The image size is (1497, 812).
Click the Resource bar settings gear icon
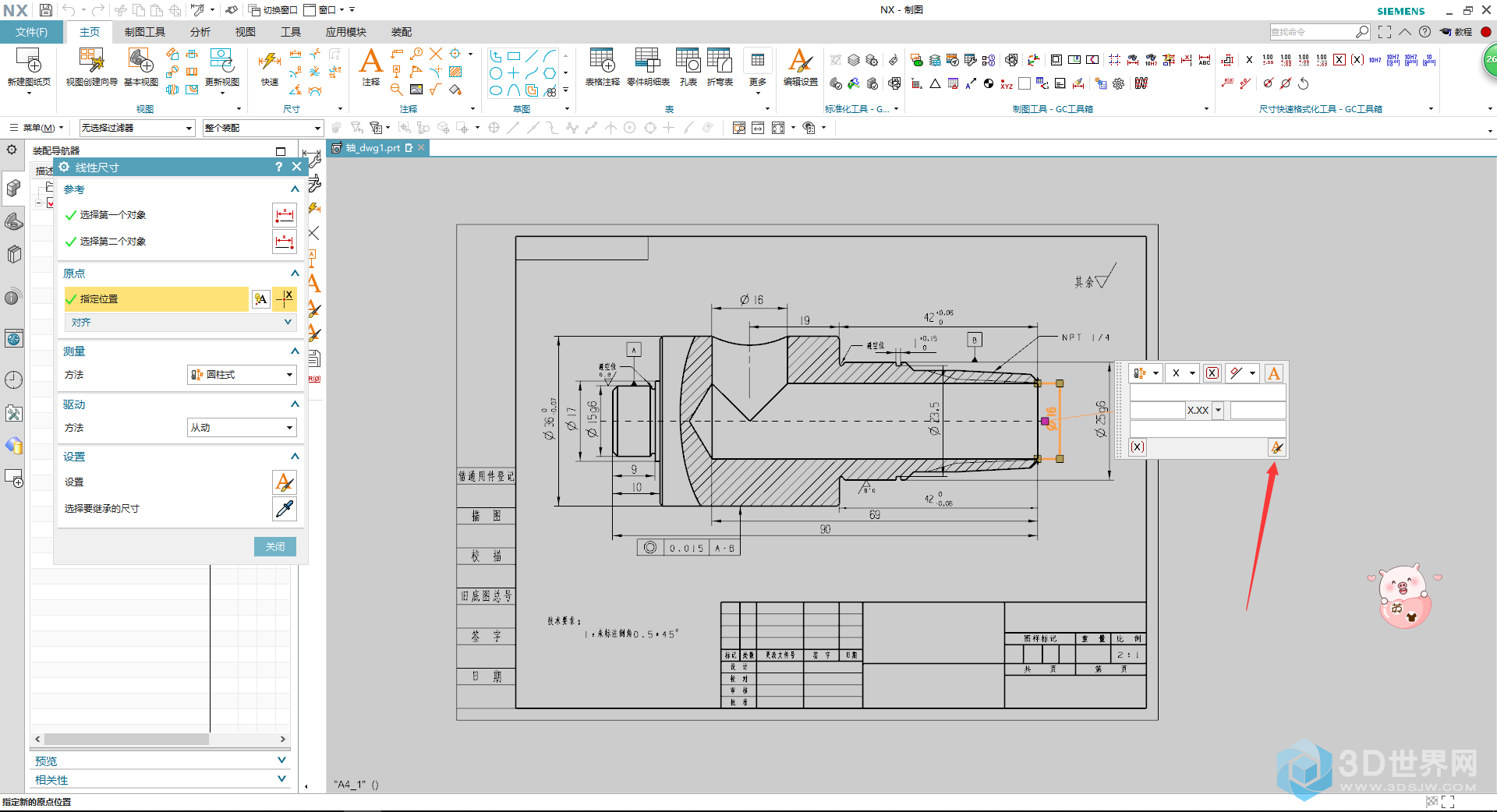[12, 150]
